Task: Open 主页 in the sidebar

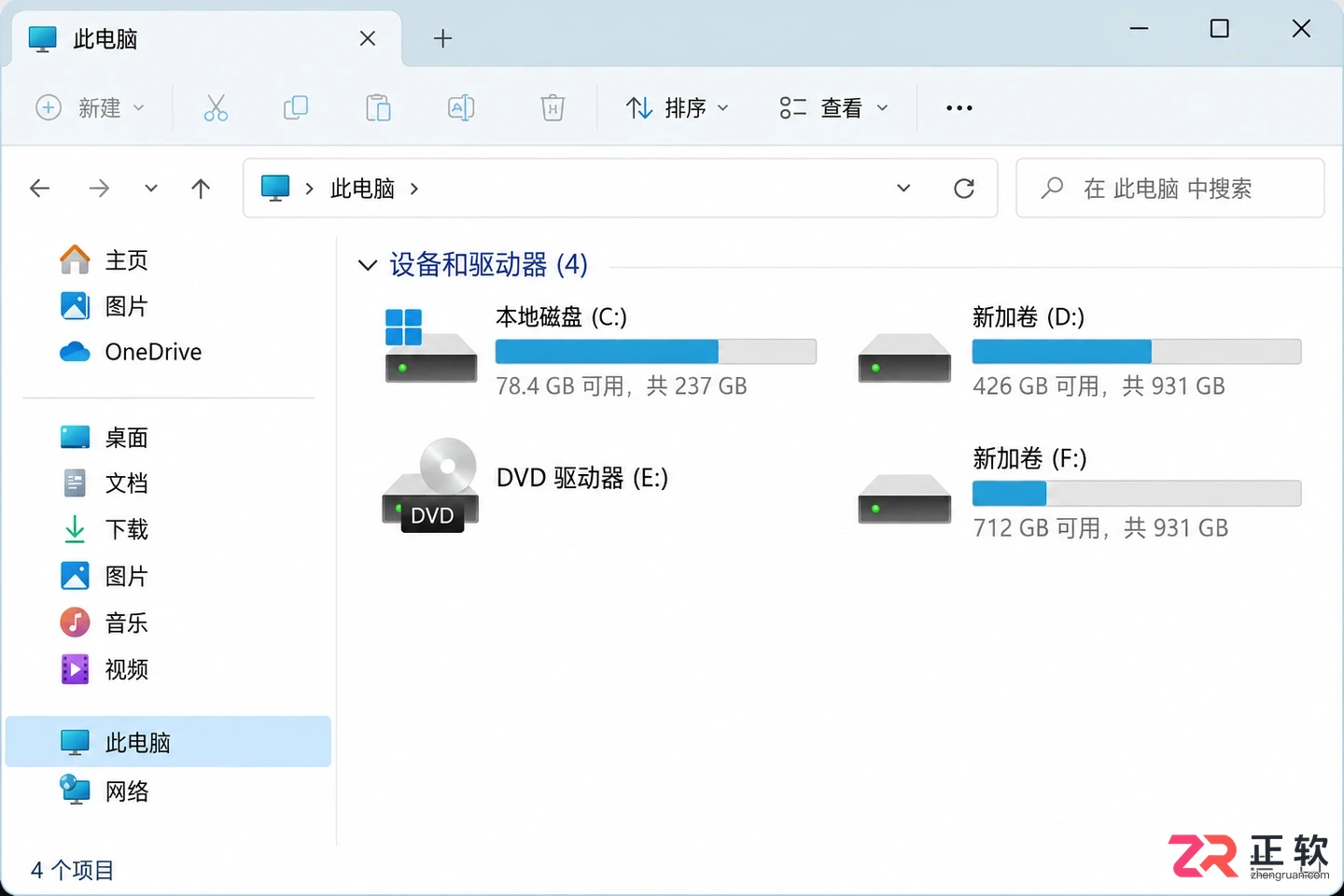Action: [x=104, y=260]
